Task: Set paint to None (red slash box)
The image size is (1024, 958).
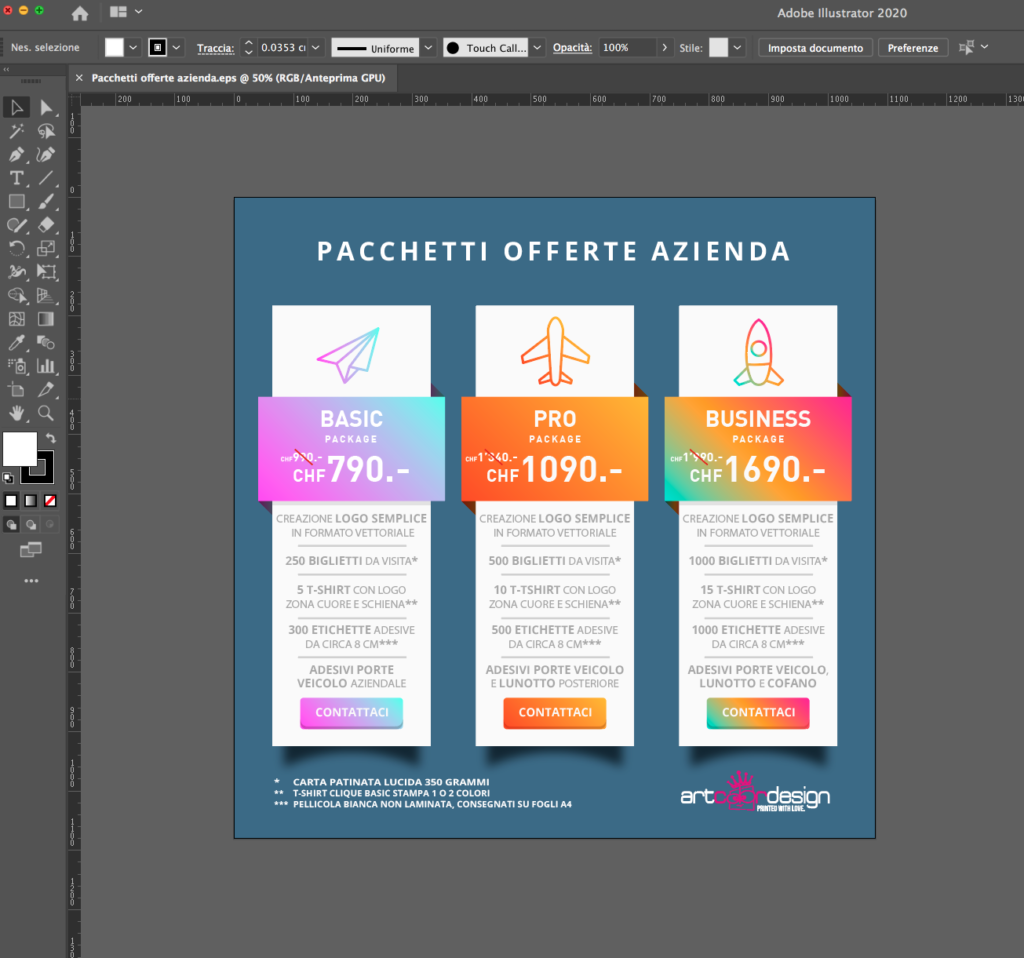Action: (x=50, y=500)
